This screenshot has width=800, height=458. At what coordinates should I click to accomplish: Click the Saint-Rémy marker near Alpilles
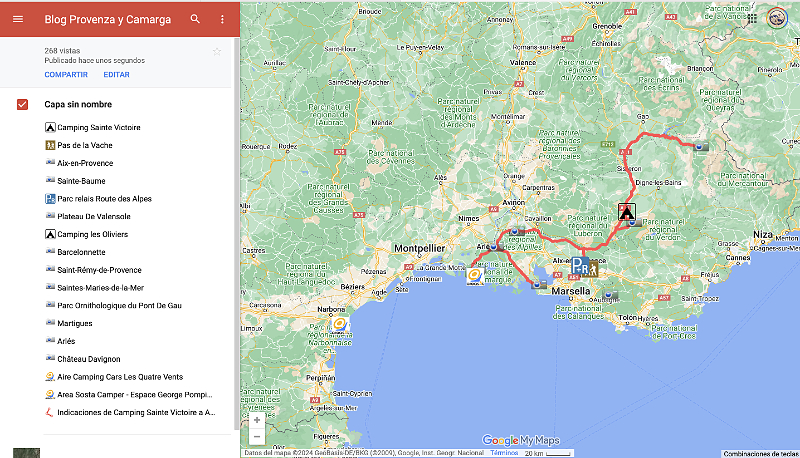point(516,232)
